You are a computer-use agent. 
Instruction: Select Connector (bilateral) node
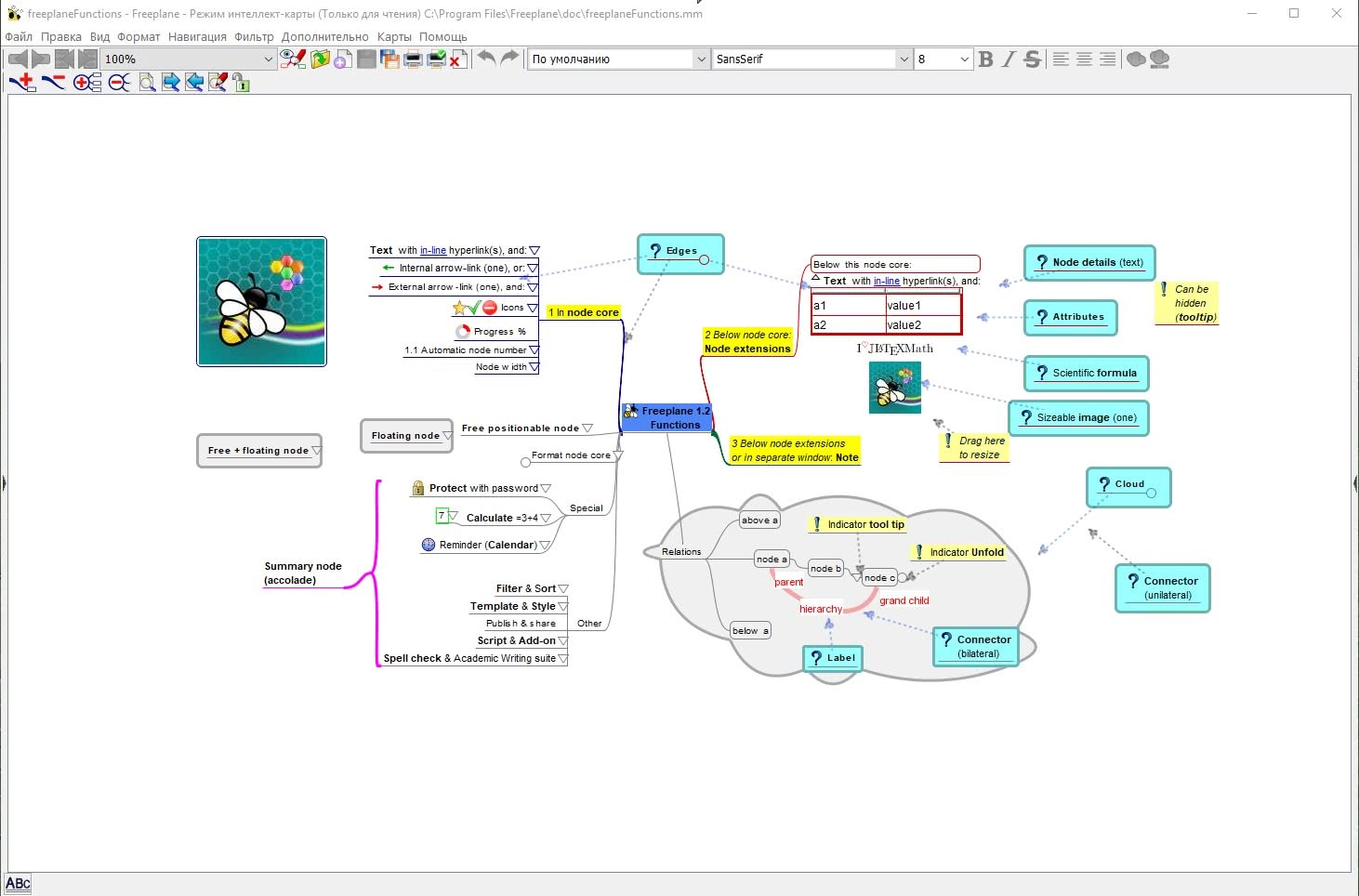pyautogui.click(x=975, y=646)
